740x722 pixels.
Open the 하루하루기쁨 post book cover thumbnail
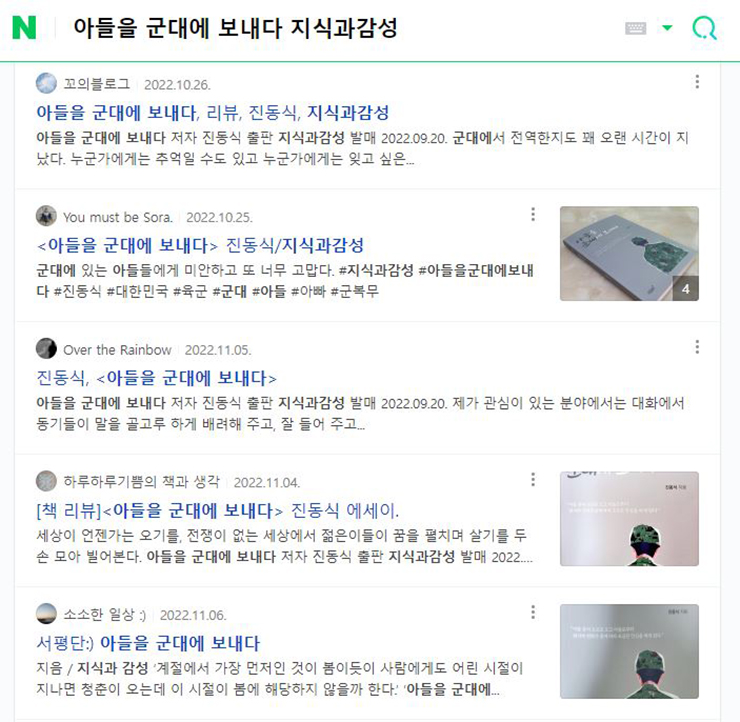[629, 519]
